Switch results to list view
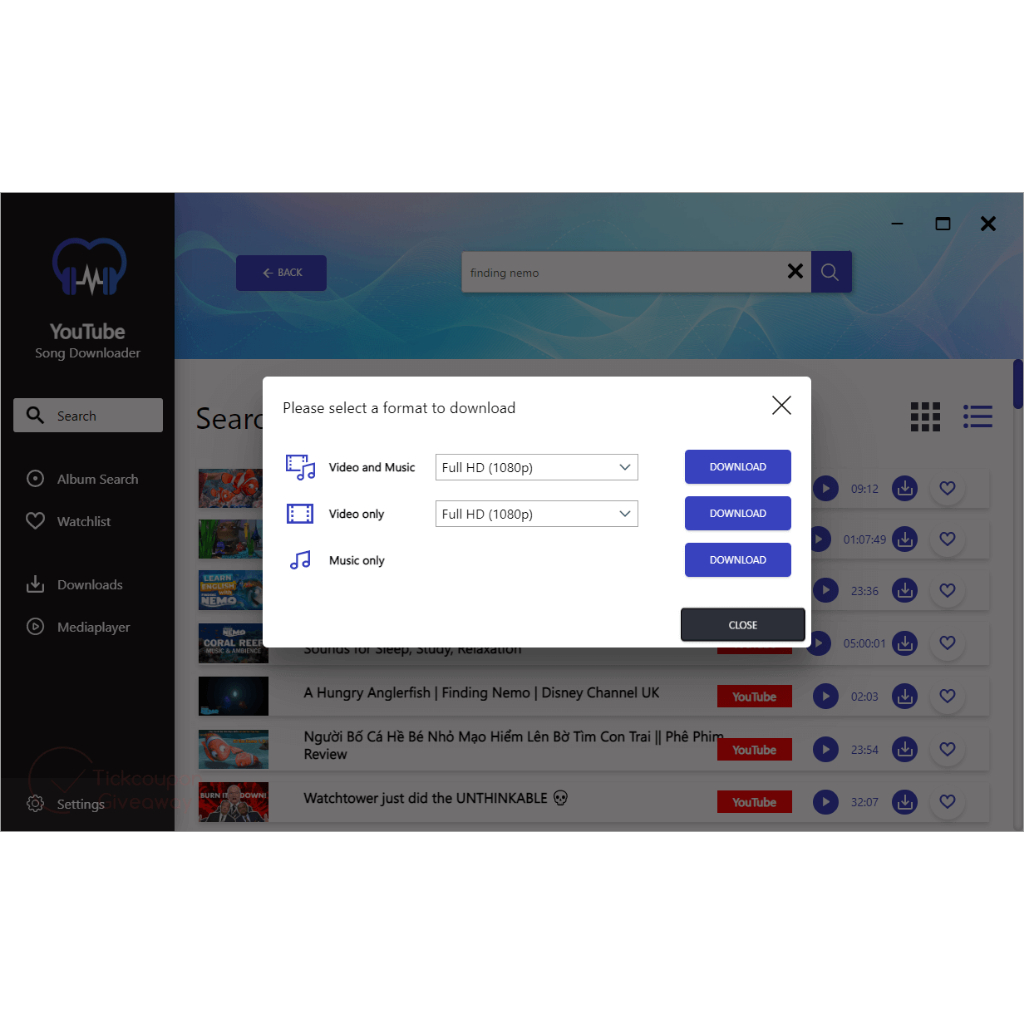Screen dimensions: 1024x1024 pos(977,417)
